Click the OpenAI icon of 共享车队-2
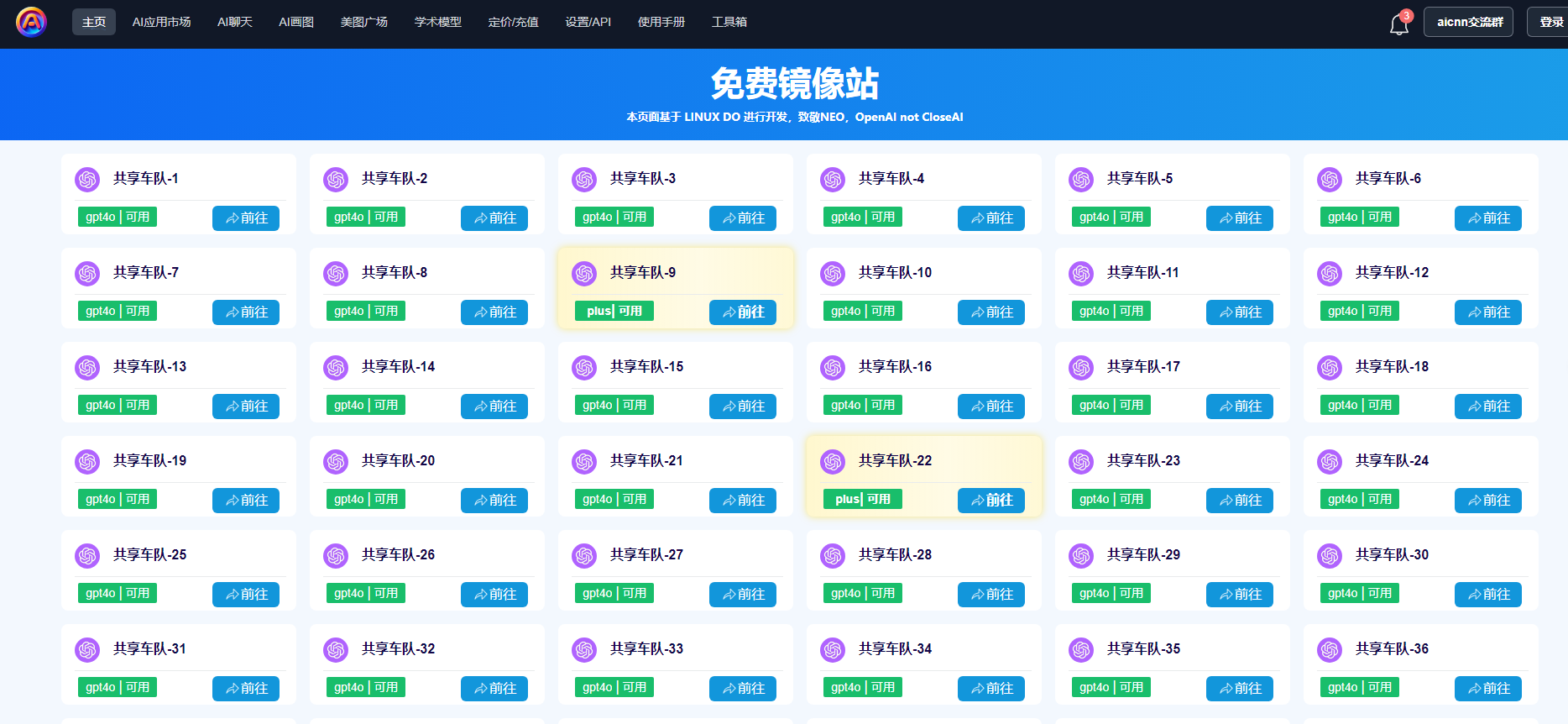The width and height of the screenshot is (1568, 724). (x=336, y=179)
